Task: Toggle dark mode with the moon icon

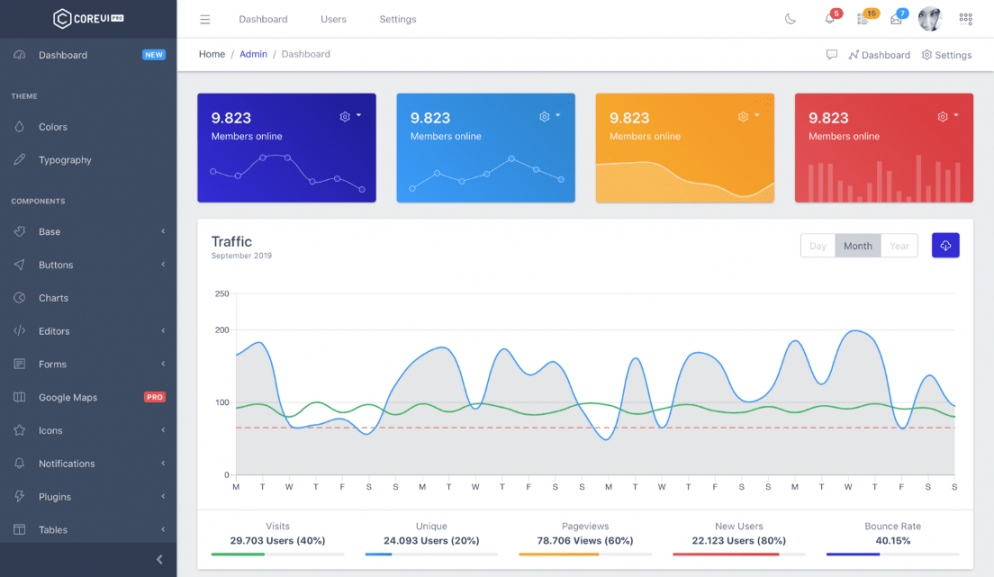Action: 790,19
